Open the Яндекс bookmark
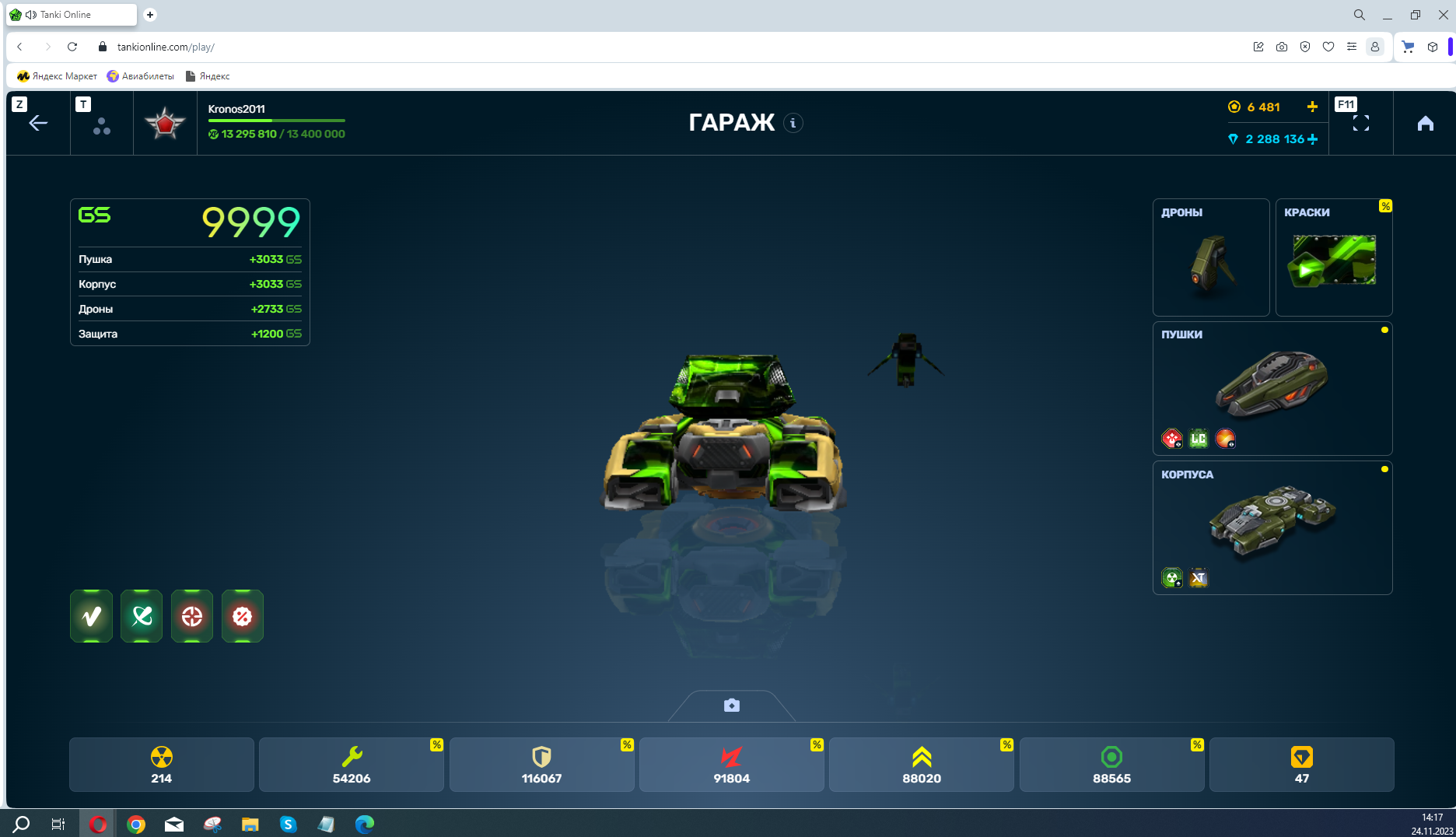 (x=208, y=76)
